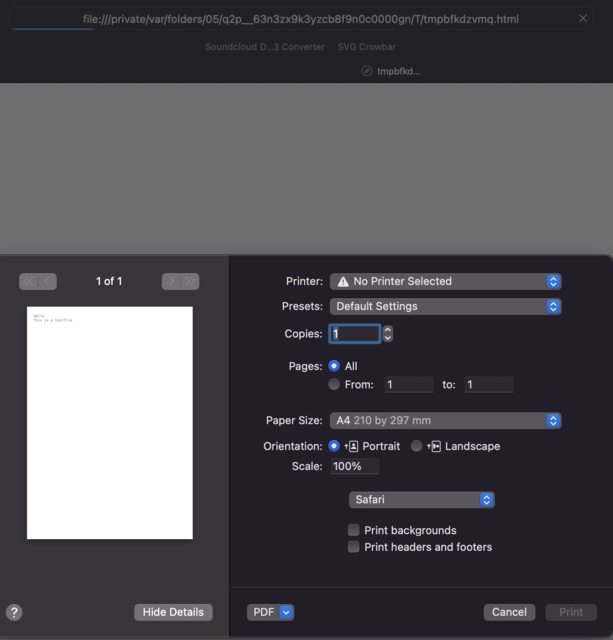613x640 pixels.
Task: Click the '1 of 1' page count text
Action: [x=109, y=281]
